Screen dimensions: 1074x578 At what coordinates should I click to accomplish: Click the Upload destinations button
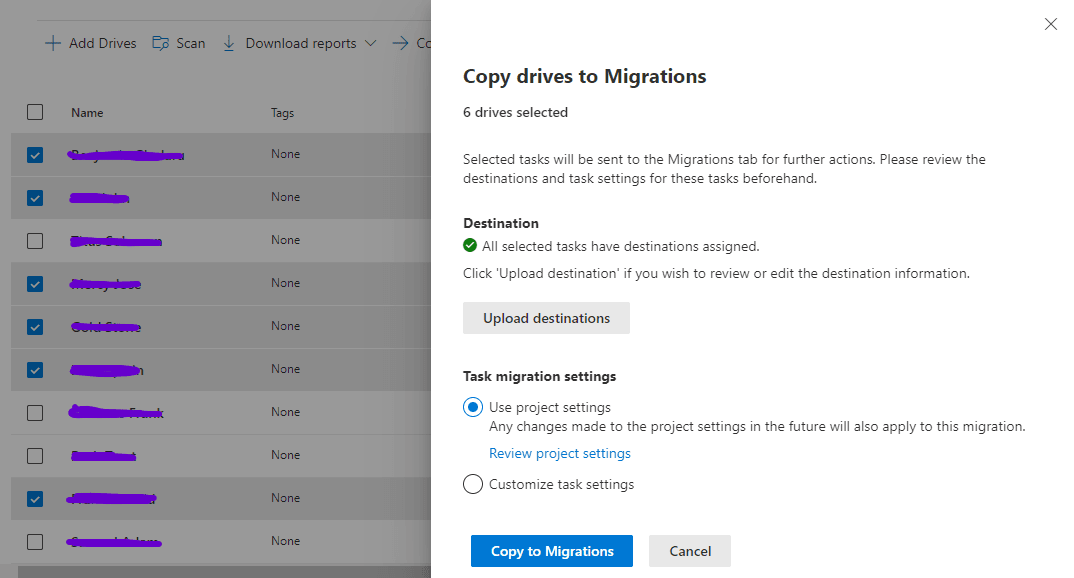(x=546, y=318)
